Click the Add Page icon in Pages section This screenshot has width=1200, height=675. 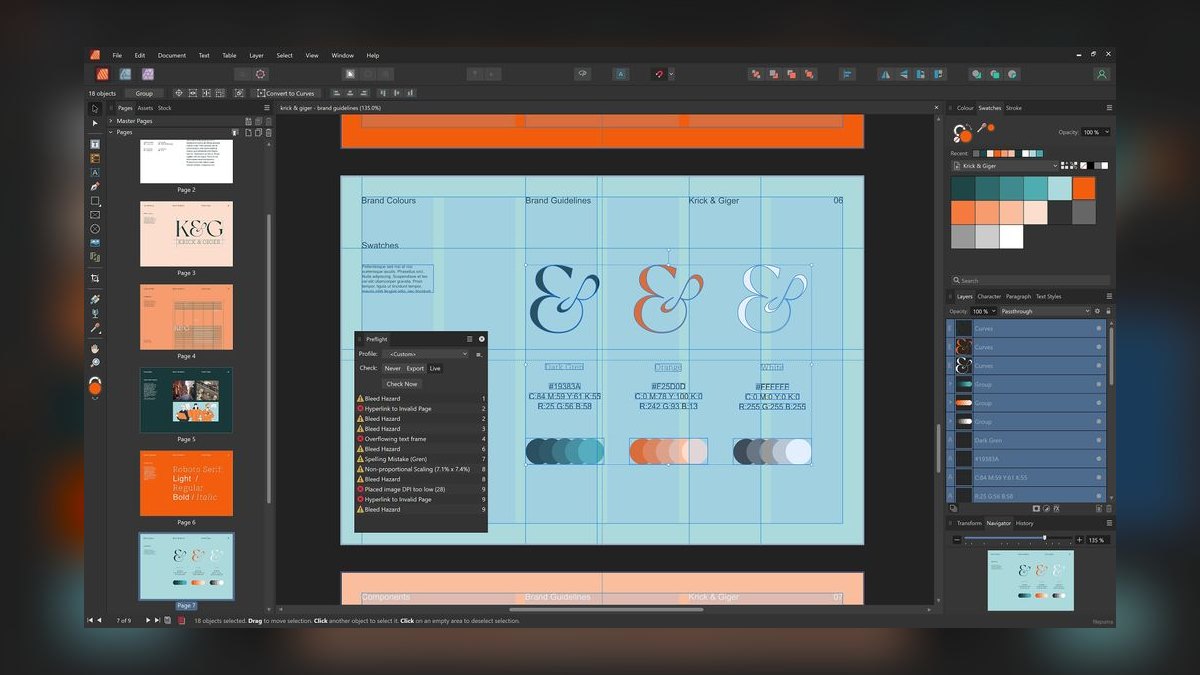[x=246, y=132]
